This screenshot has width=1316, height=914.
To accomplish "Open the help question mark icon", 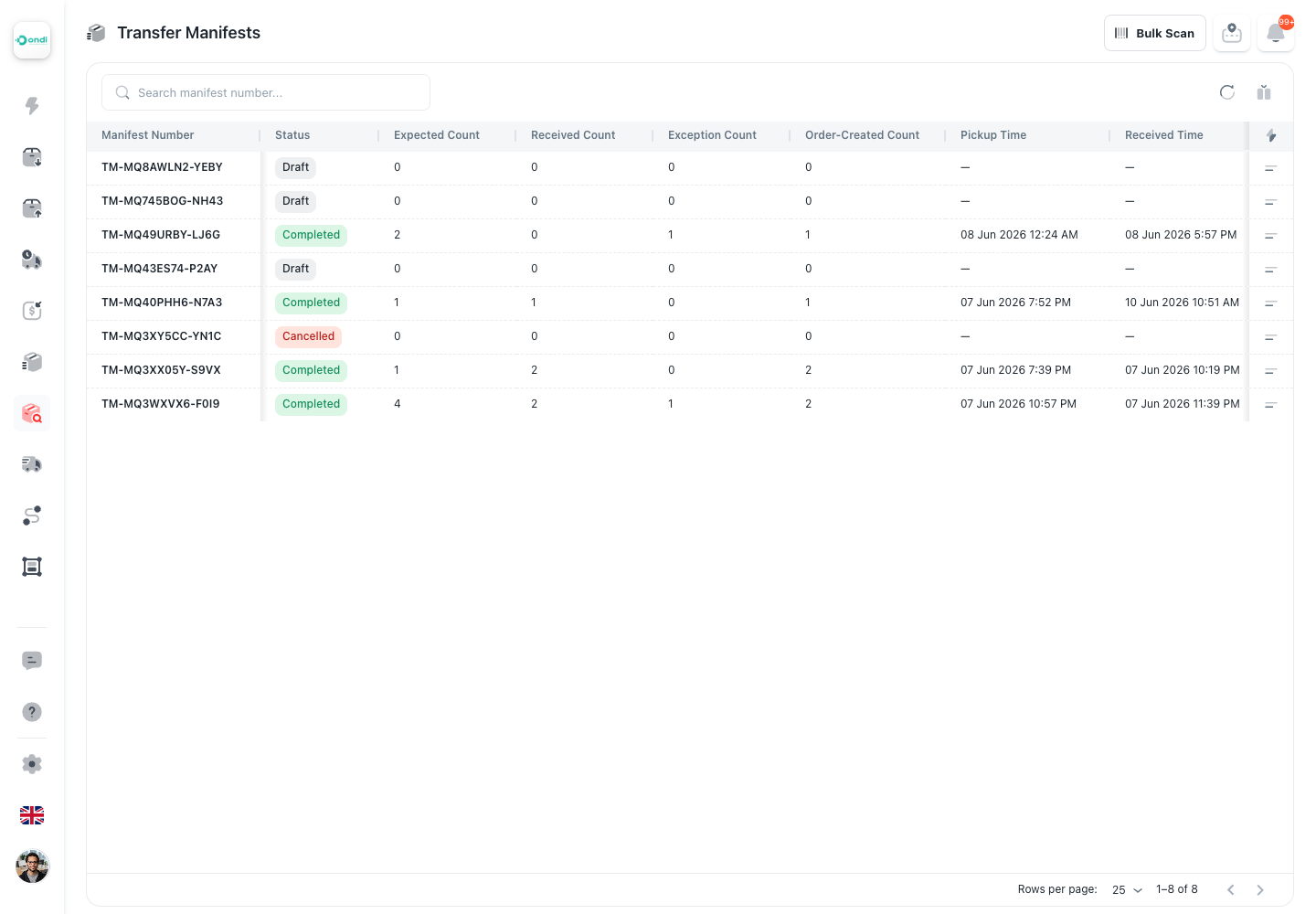I will click(x=32, y=712).
